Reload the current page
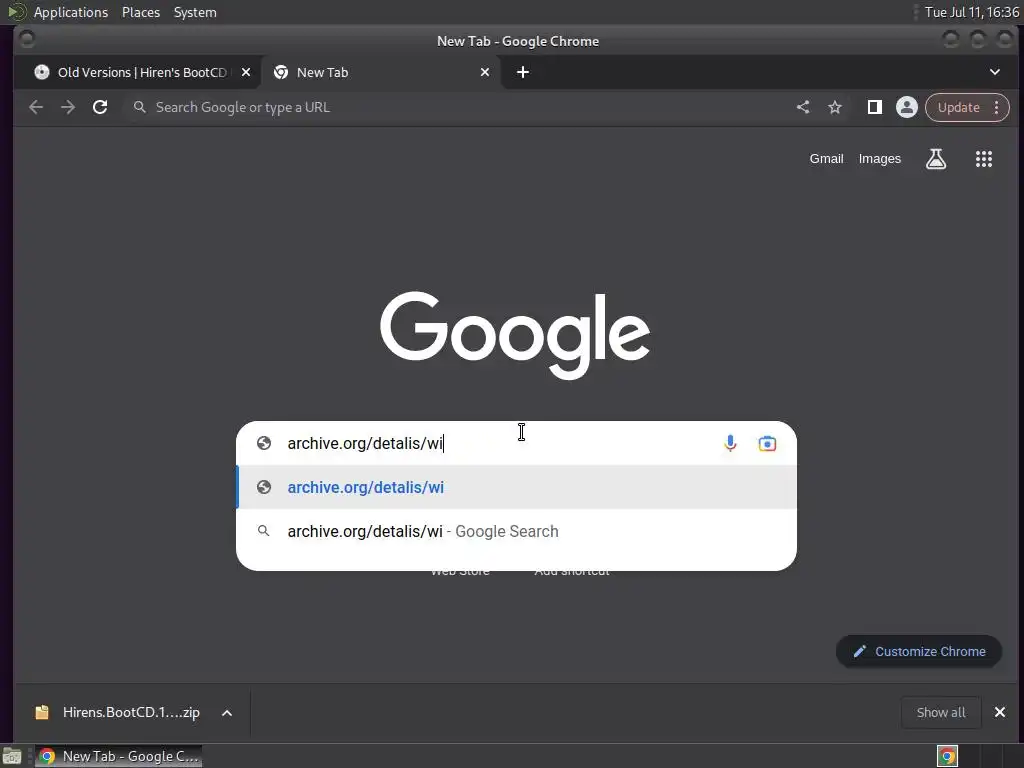This screenshot has width=1024, height=768. [100, 107]
